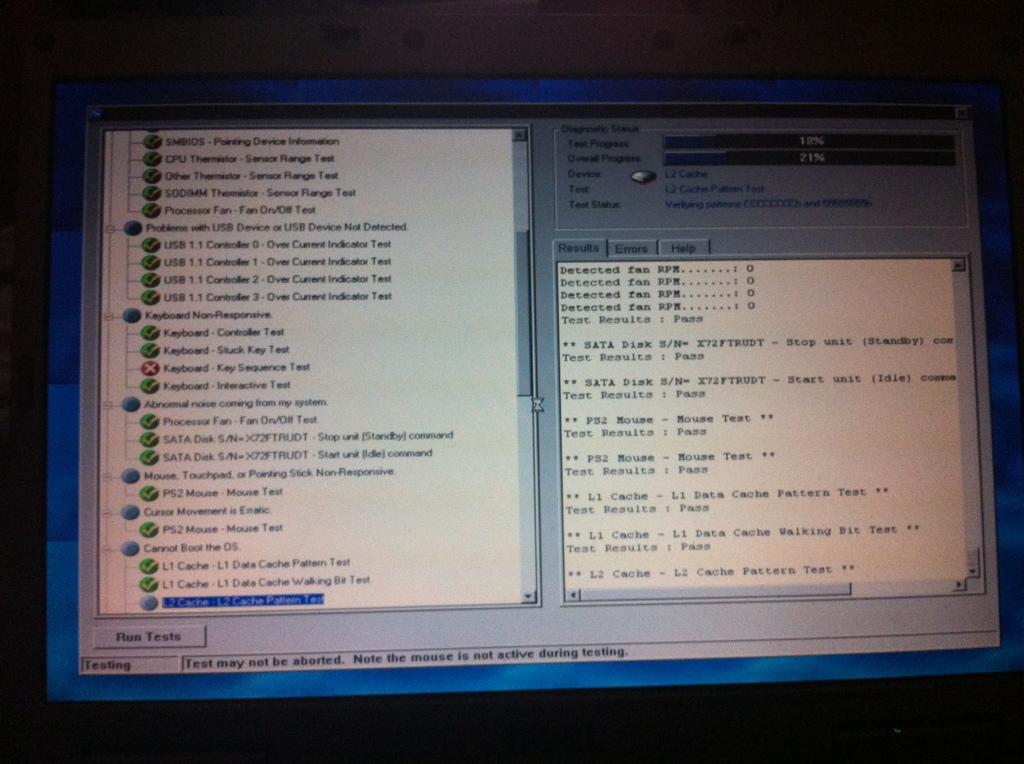The height and width of the screenshot is (764, 1024).
Task: Collapse the Problems with USB Device group
Action: point(111,228)
